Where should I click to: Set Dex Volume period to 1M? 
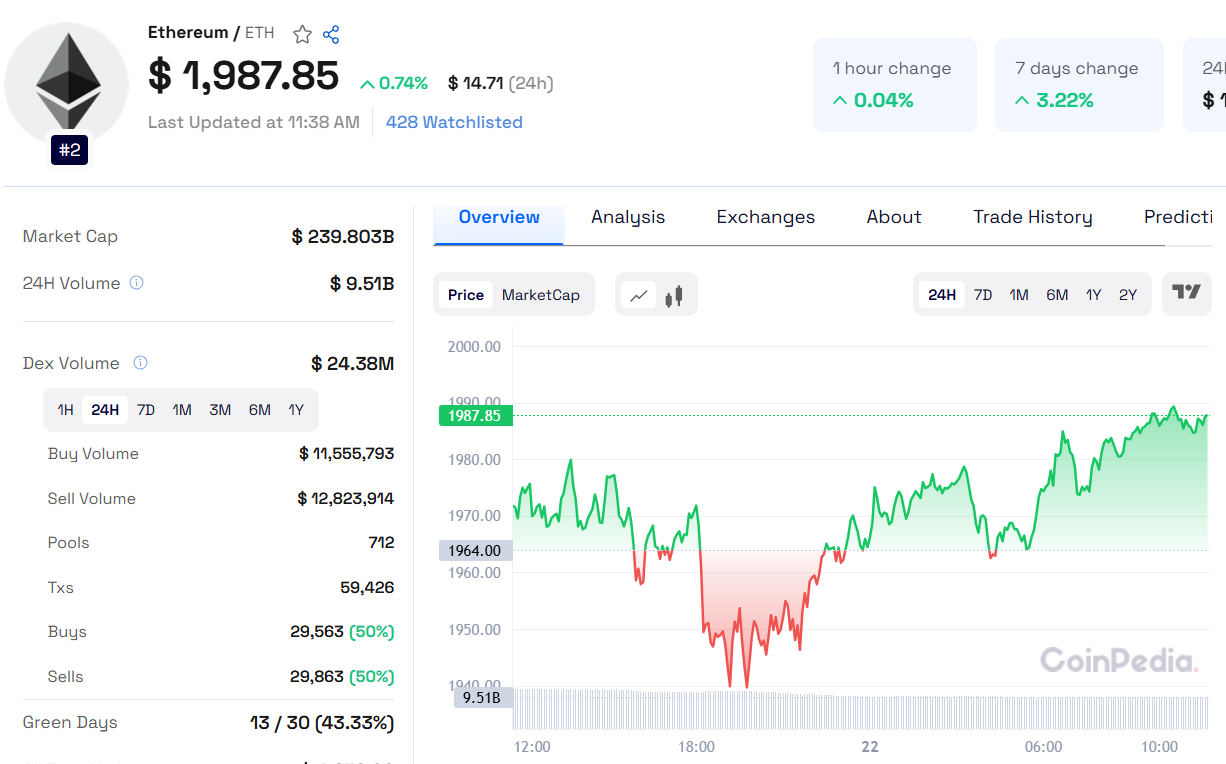pyautogui.click(x=182, y=410)
